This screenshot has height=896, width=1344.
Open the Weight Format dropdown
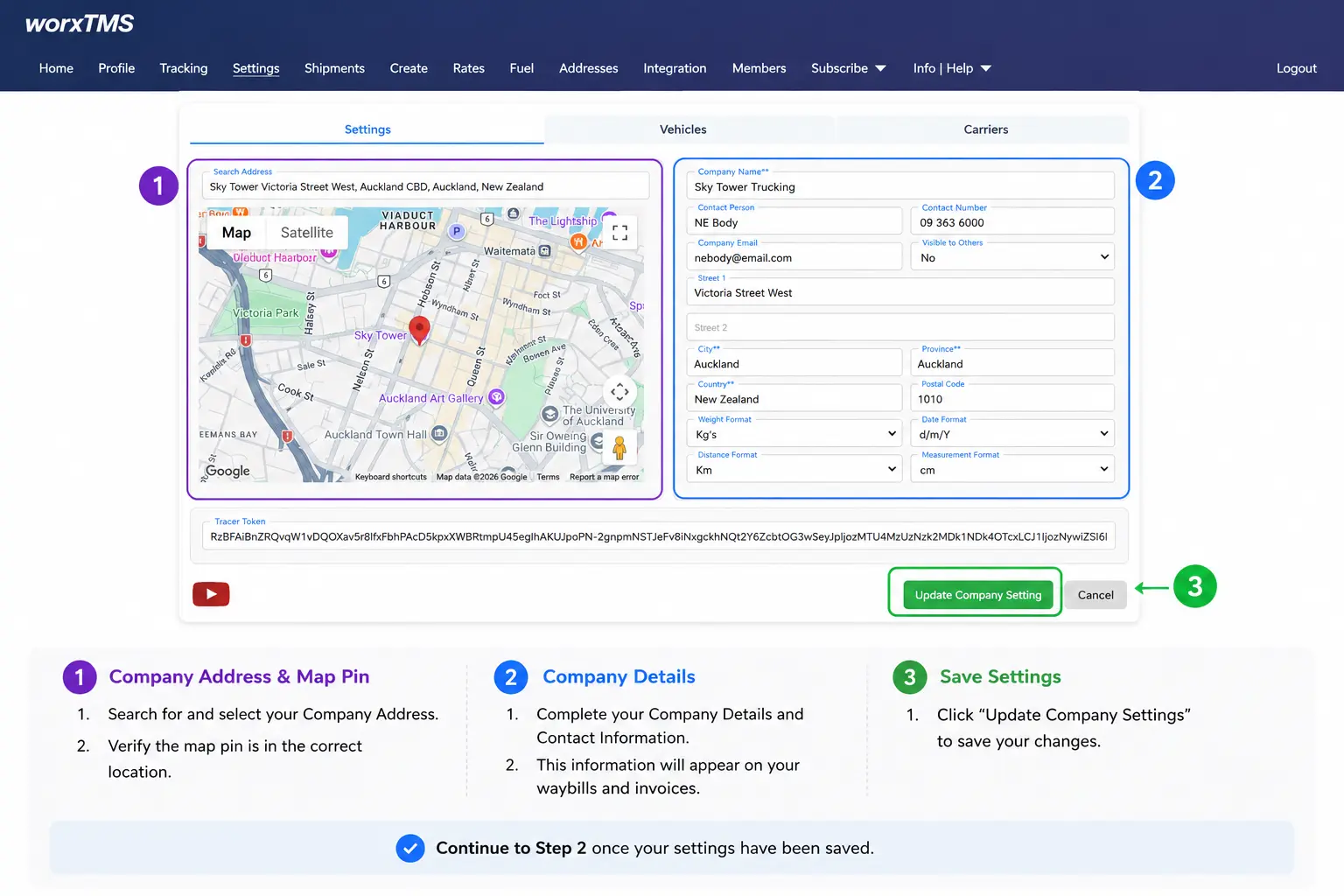pos(794,434)
